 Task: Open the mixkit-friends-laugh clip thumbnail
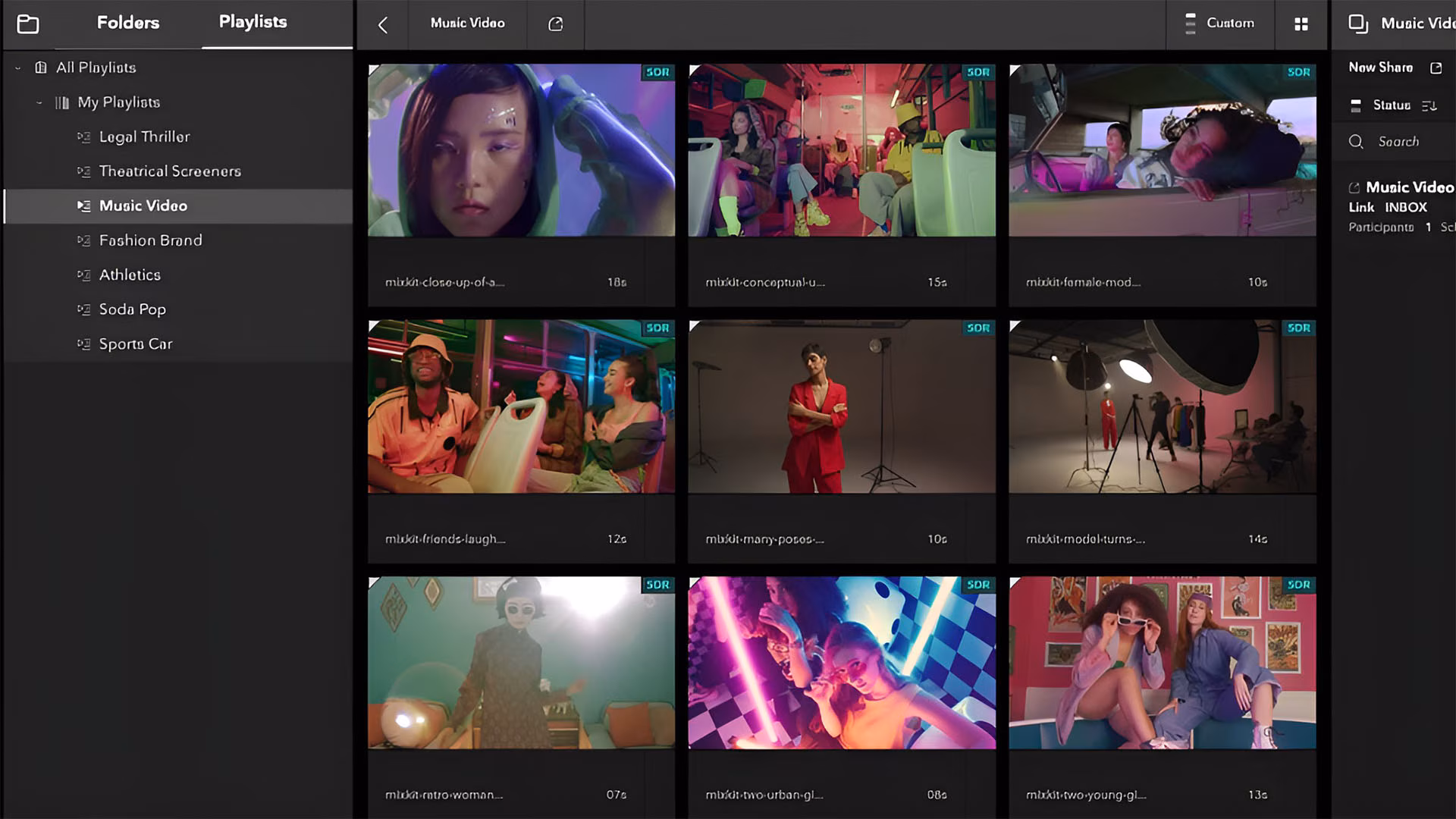522,406
